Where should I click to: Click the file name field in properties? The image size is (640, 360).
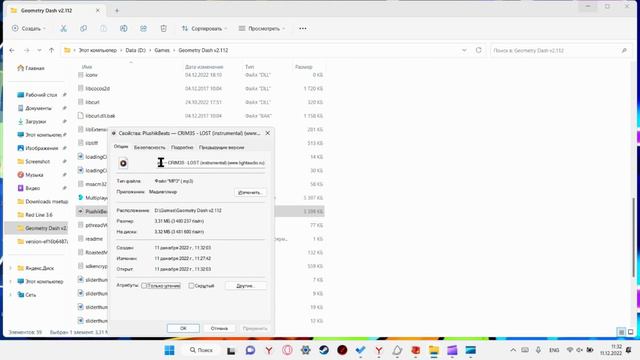pos(211,163)
